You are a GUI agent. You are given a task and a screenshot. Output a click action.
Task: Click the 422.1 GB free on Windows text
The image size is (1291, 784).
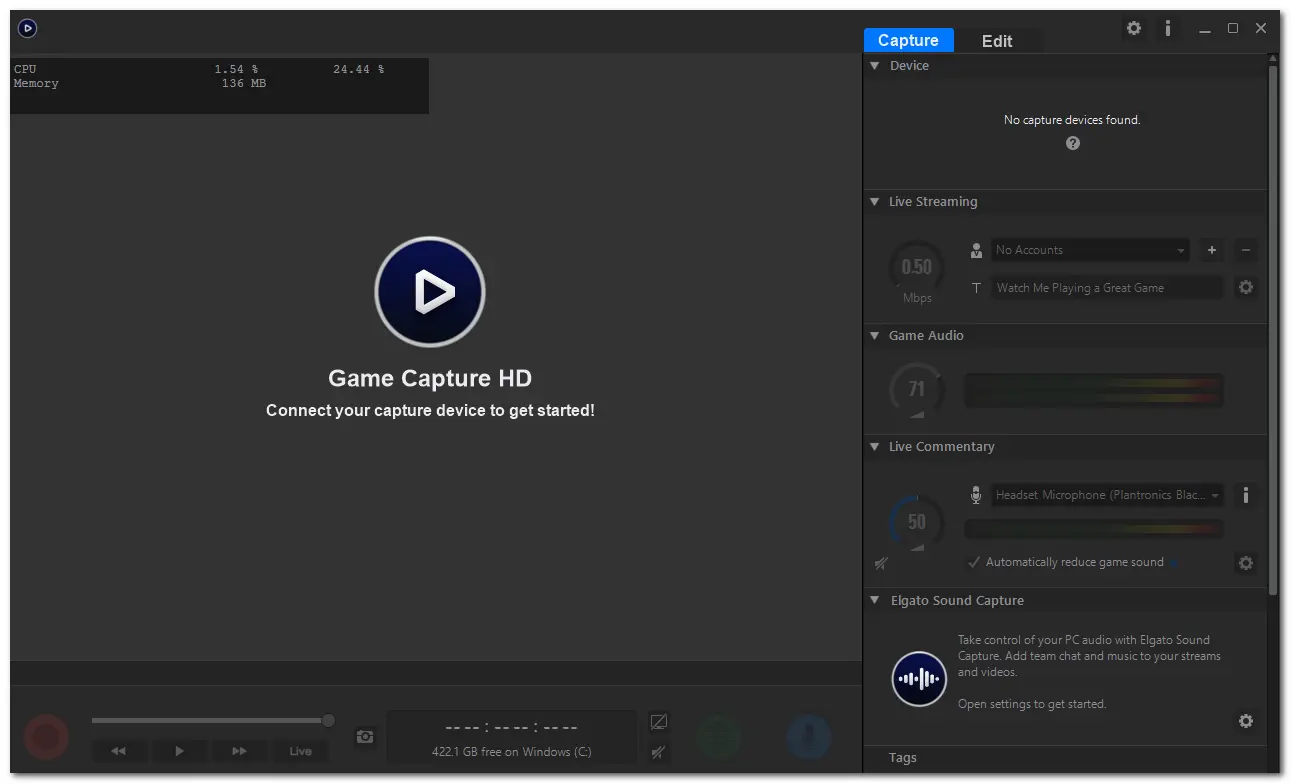click(x=512, y=752)
